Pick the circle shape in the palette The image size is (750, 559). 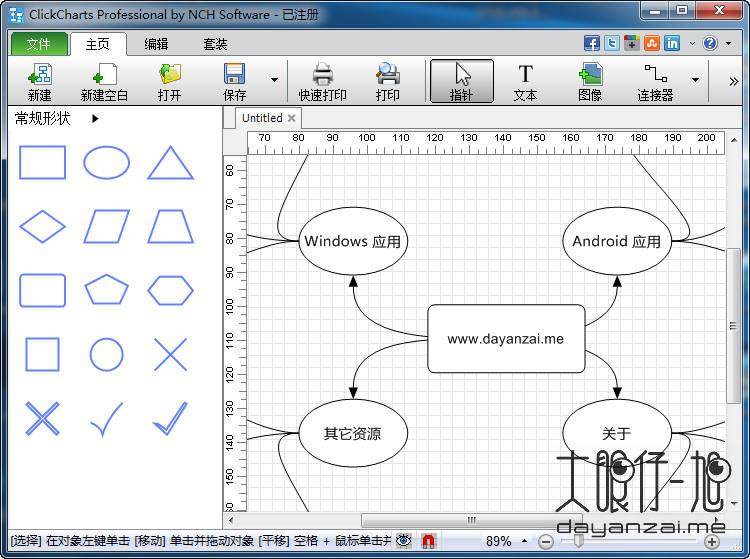click(x=106, y=354)
